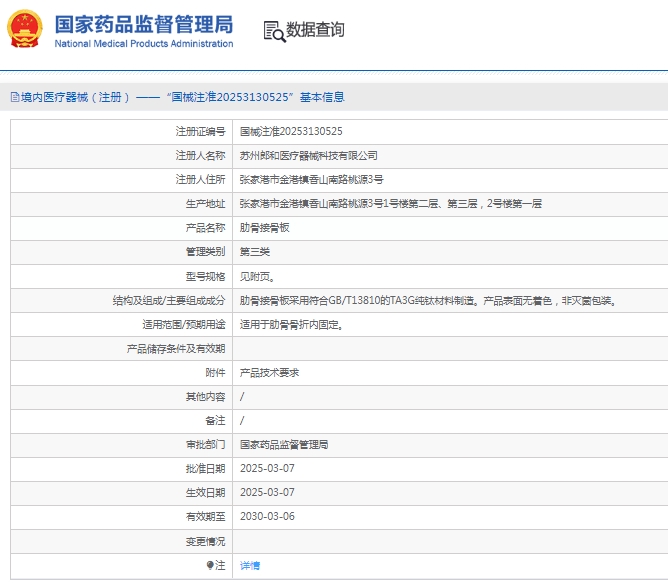
Task: Click the 注册人住所 label
Action: pos(200,179)
